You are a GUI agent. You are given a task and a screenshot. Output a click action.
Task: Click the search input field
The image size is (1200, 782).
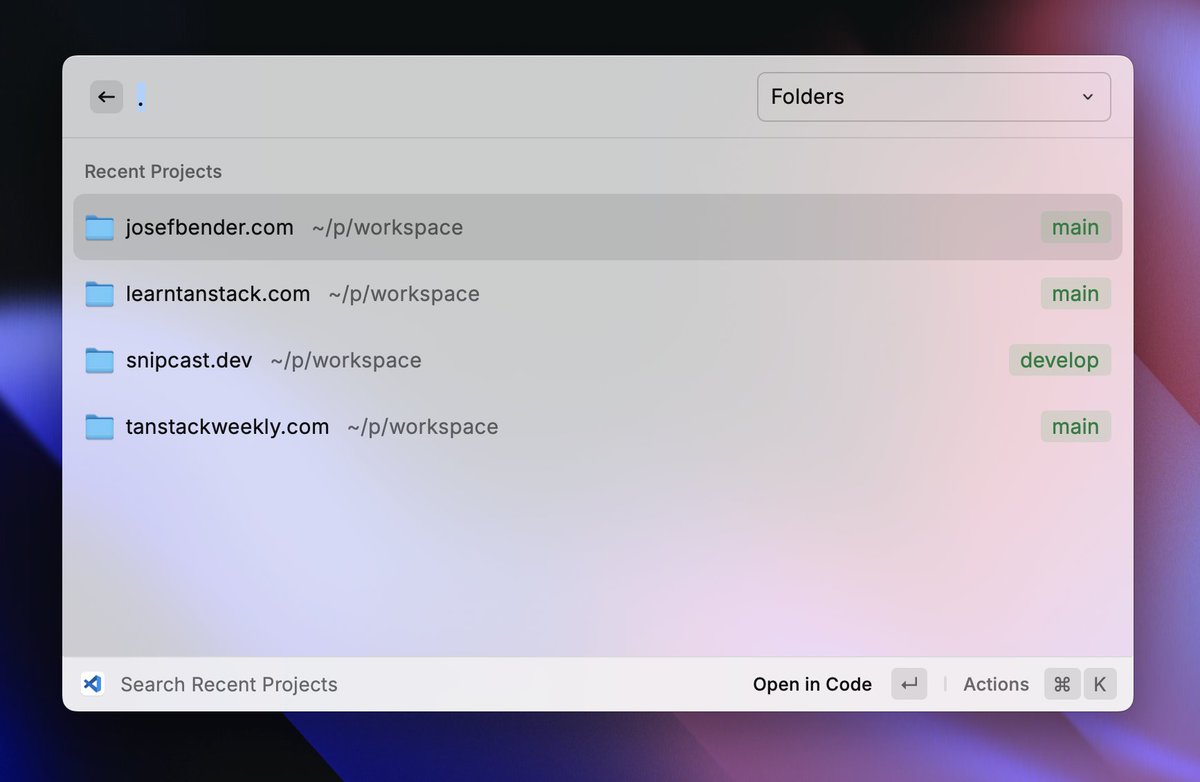point(440,97)
